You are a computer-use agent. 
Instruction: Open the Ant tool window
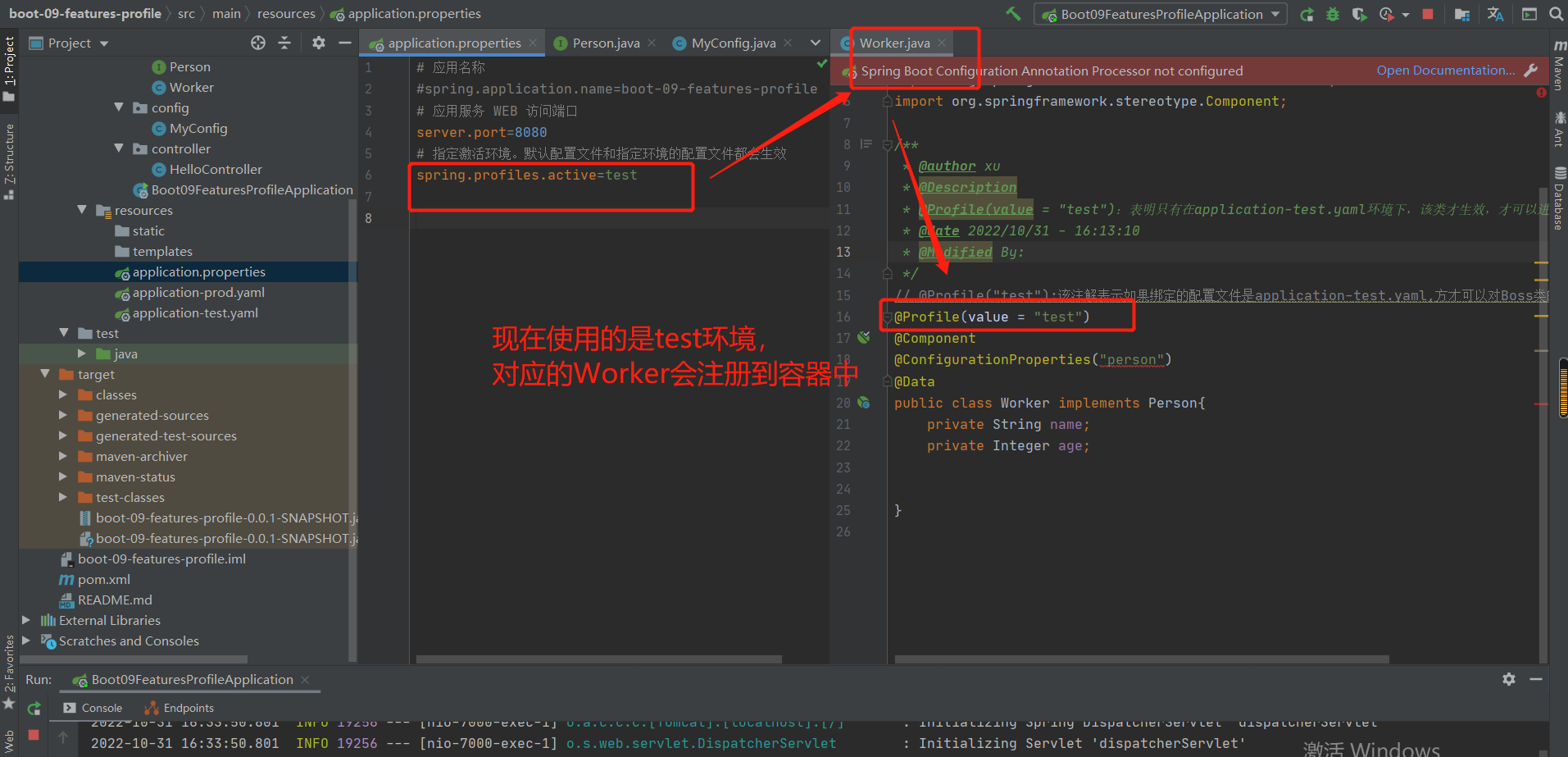pyautogui.click(x=1559, y=130)
